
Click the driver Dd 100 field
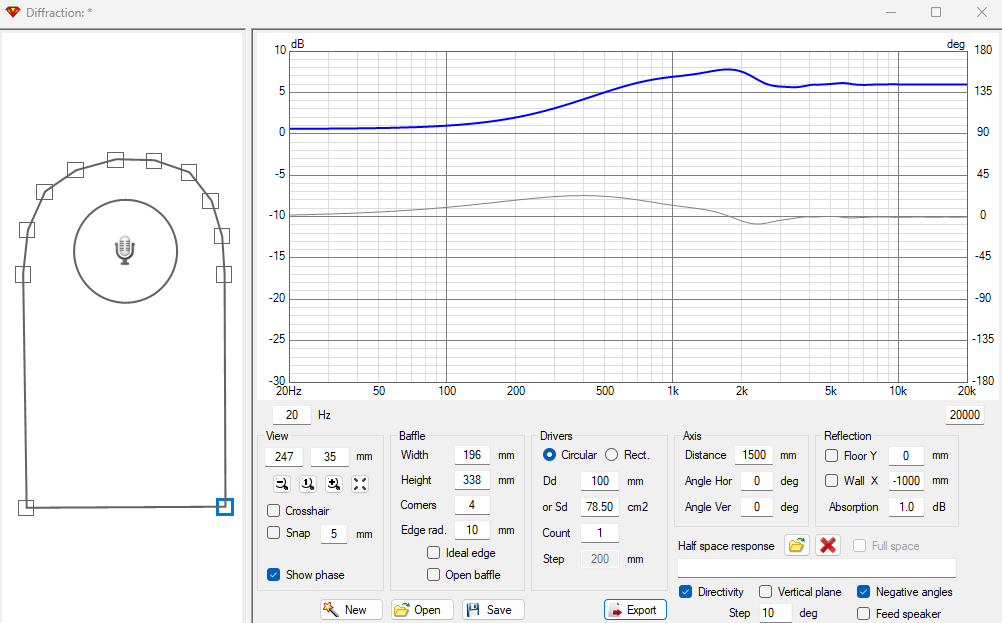click(600, 481)
